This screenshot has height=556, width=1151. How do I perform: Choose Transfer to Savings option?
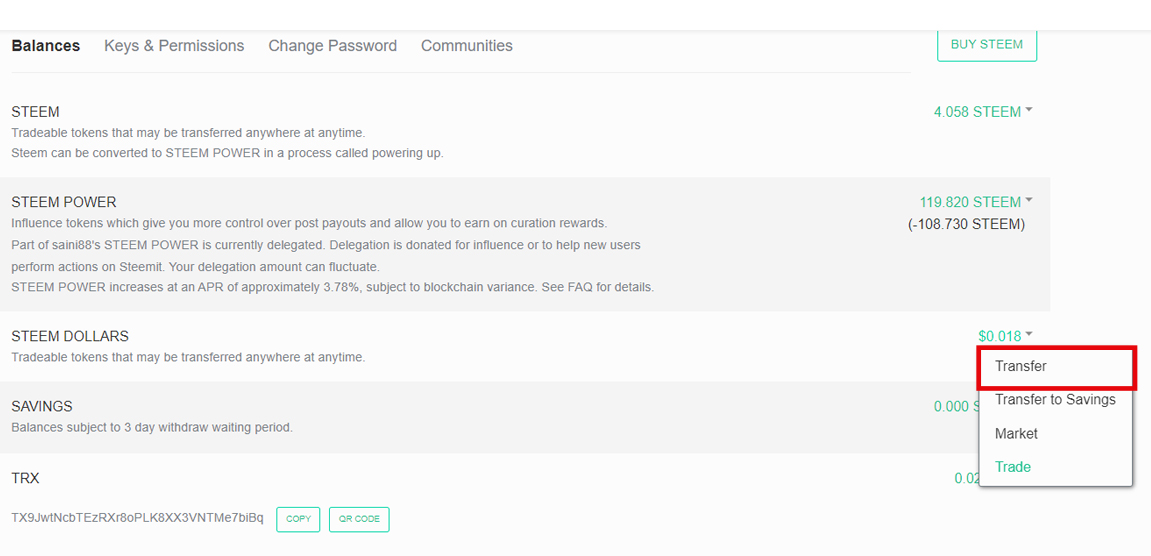(1055, 400)
